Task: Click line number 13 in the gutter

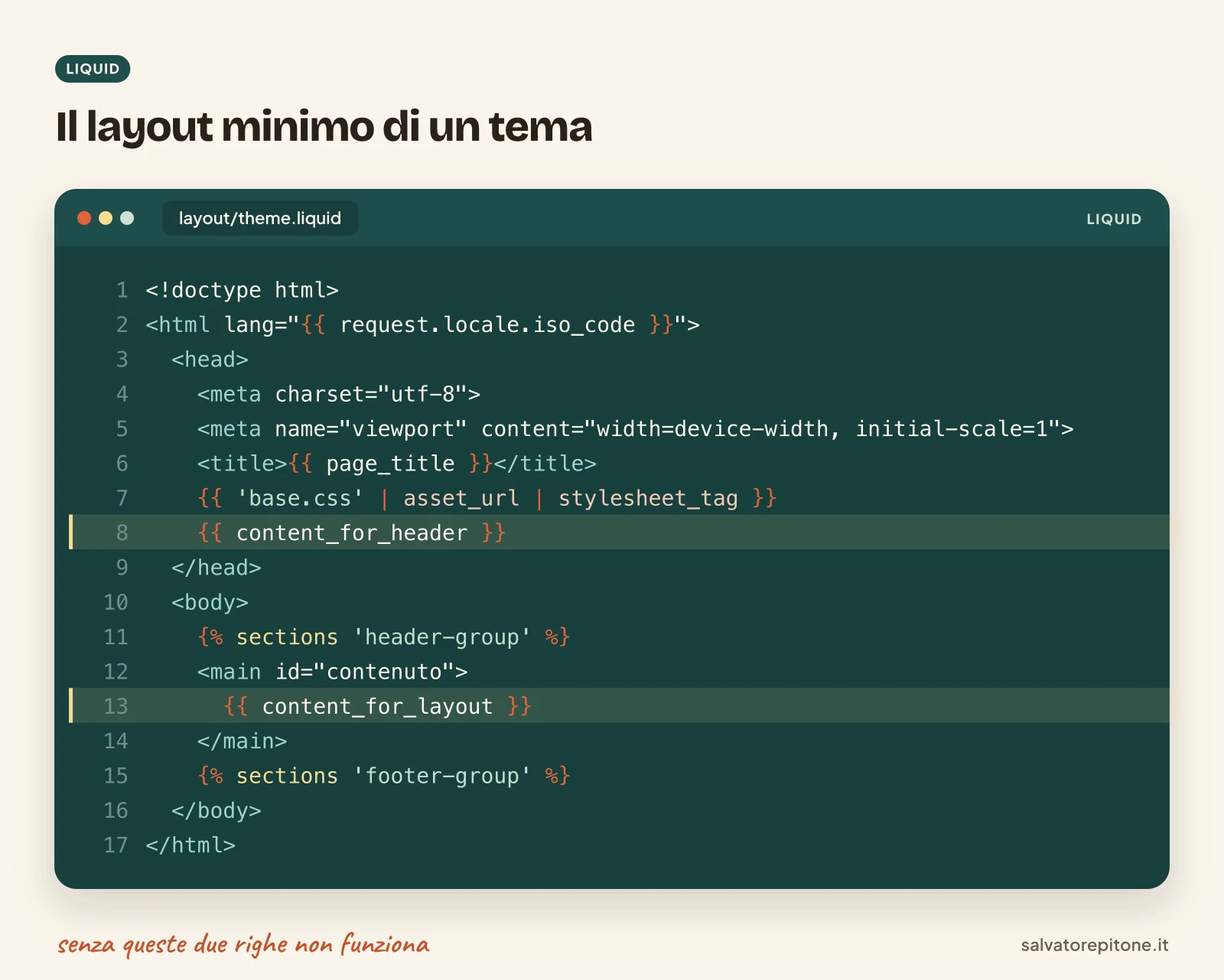Action: pyautogui.click(x=116, y=706)
